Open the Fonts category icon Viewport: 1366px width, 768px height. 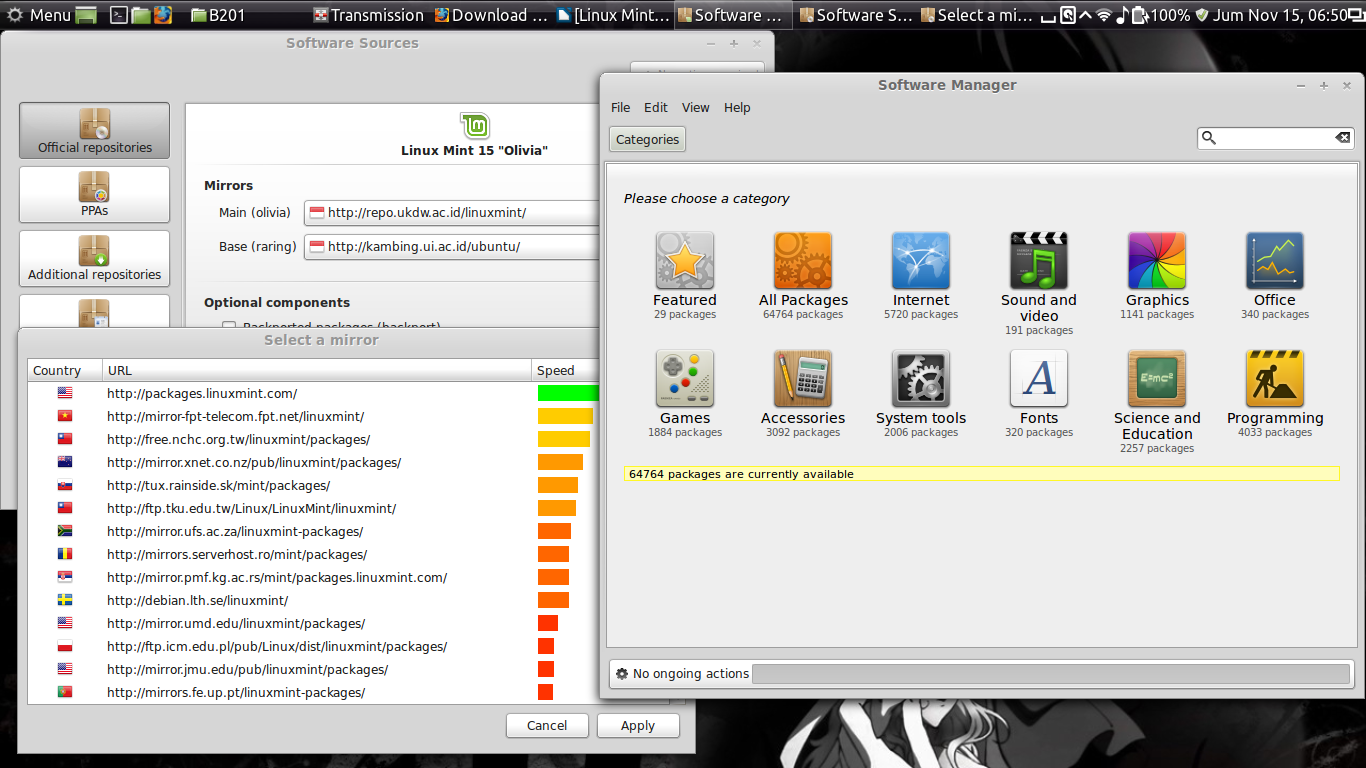[1039, 378]
